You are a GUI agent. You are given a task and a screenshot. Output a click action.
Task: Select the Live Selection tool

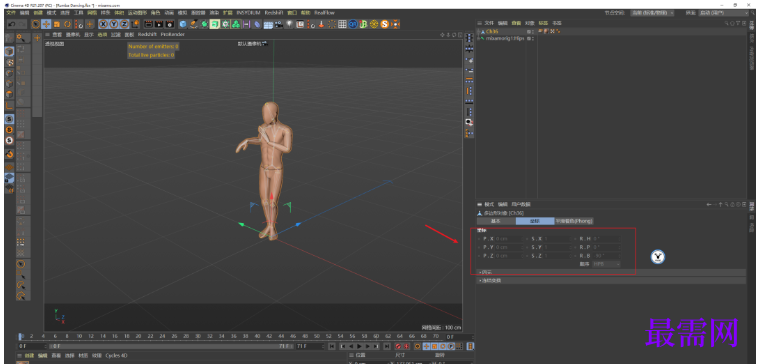pos(35,24)
